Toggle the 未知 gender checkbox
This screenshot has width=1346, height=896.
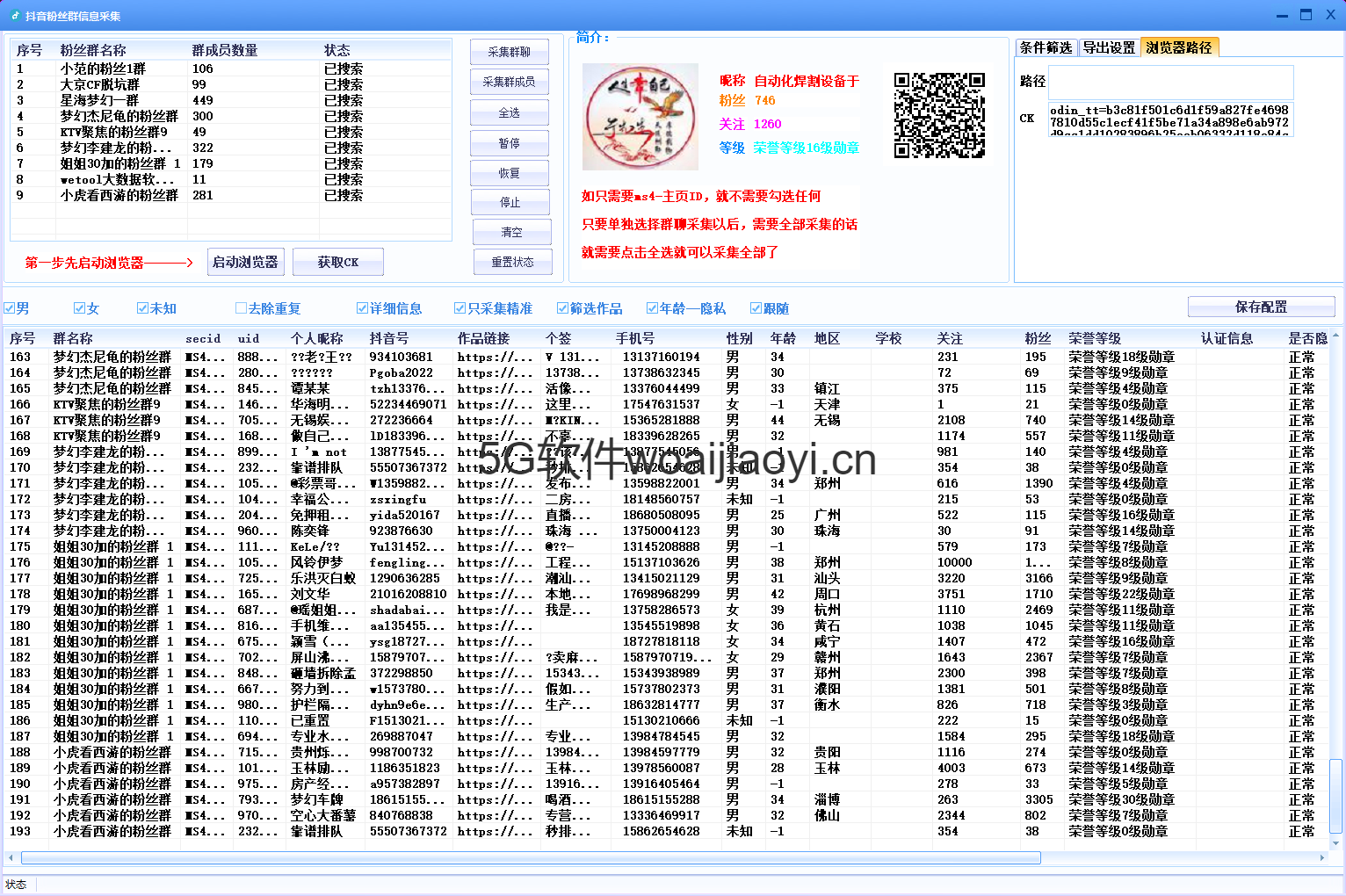pyautogui.click(x=156, y=308)
